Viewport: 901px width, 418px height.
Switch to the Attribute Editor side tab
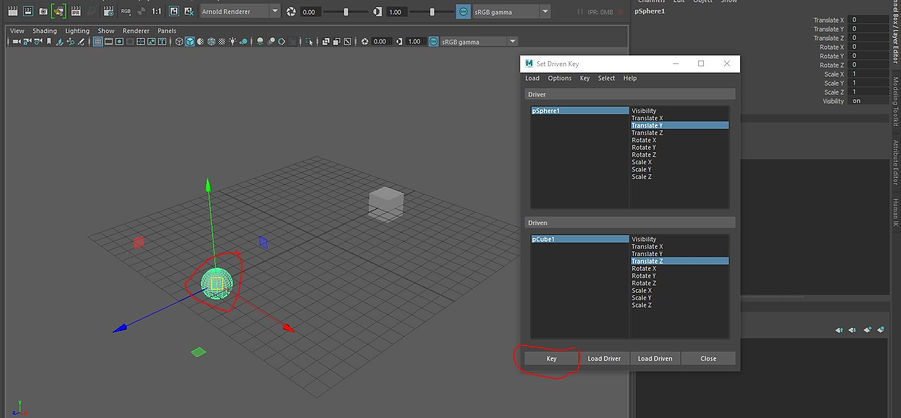[895, 162]
